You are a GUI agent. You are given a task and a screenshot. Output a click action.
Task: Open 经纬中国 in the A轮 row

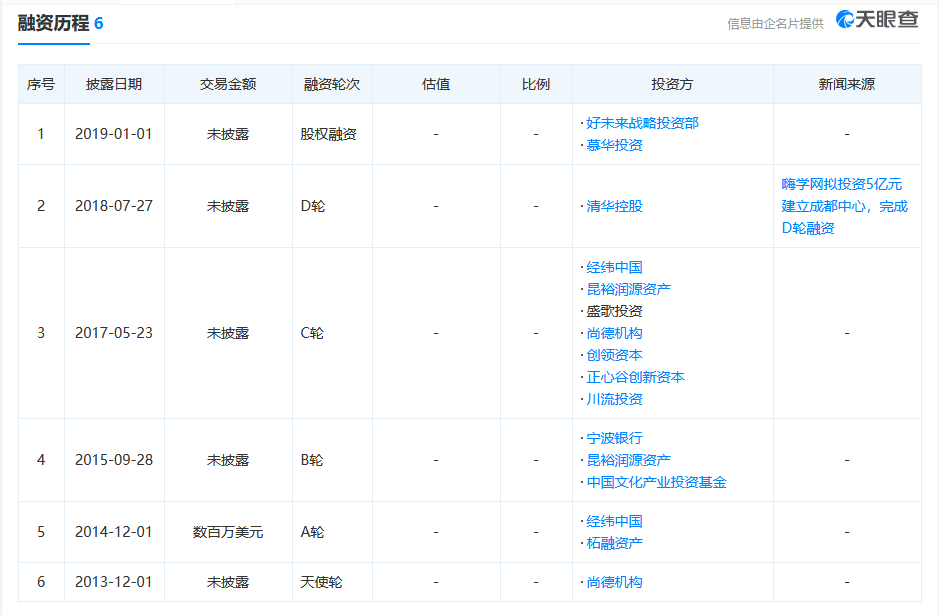[x=614, y=521]
